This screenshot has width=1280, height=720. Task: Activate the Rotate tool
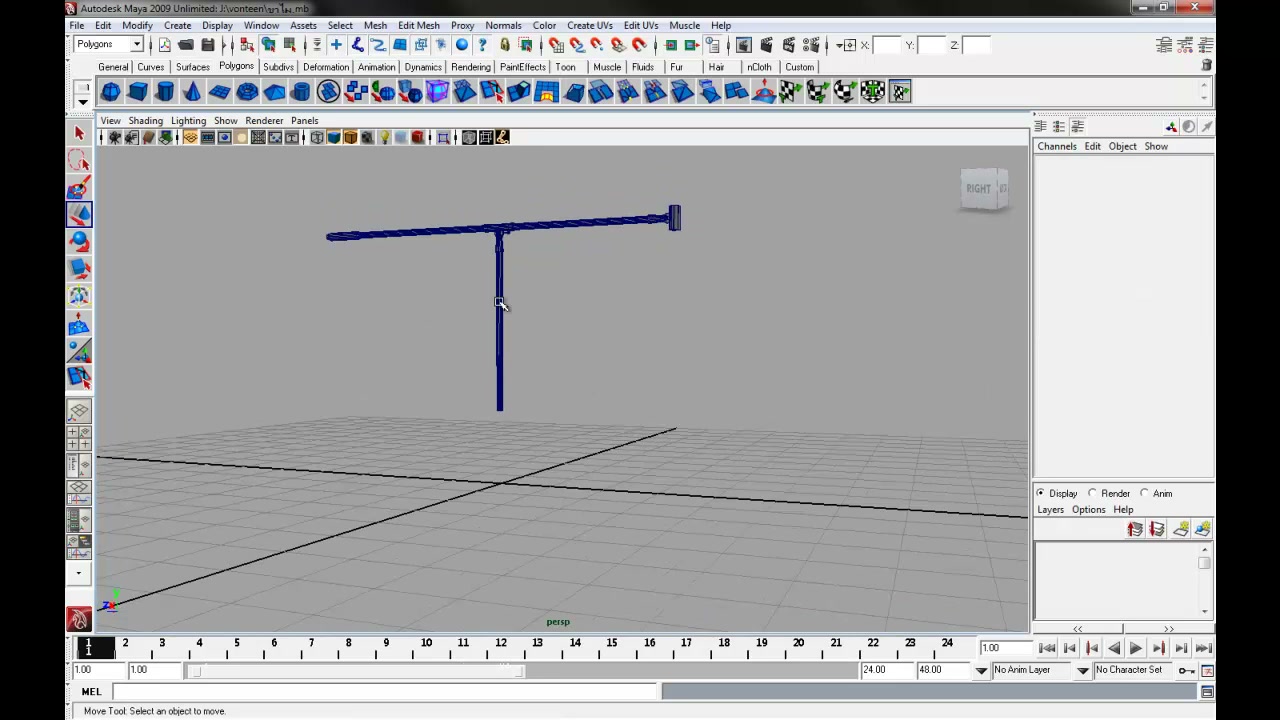pos(79,241)
